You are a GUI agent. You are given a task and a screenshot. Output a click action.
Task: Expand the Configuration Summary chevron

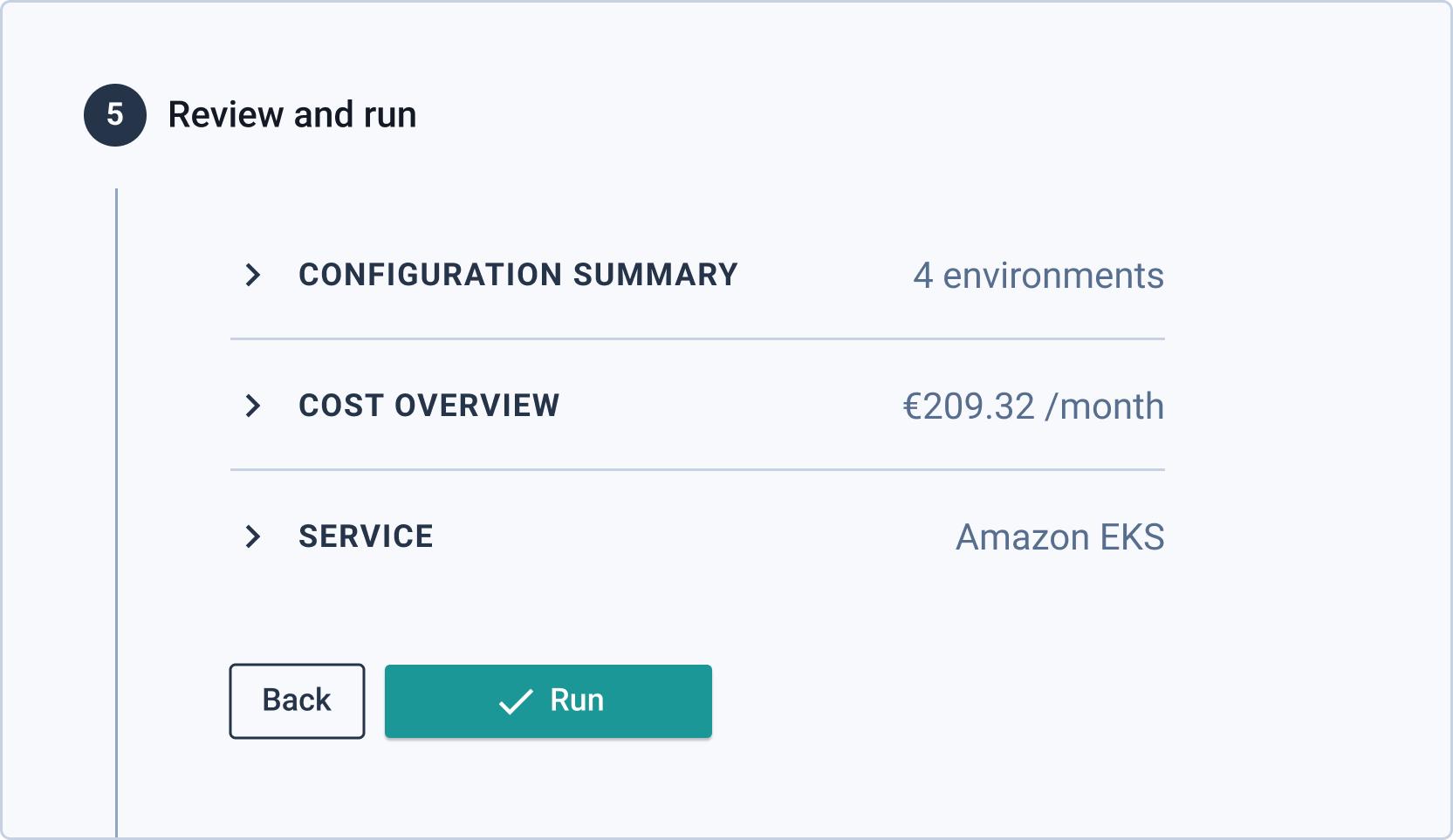coord(253,275)
